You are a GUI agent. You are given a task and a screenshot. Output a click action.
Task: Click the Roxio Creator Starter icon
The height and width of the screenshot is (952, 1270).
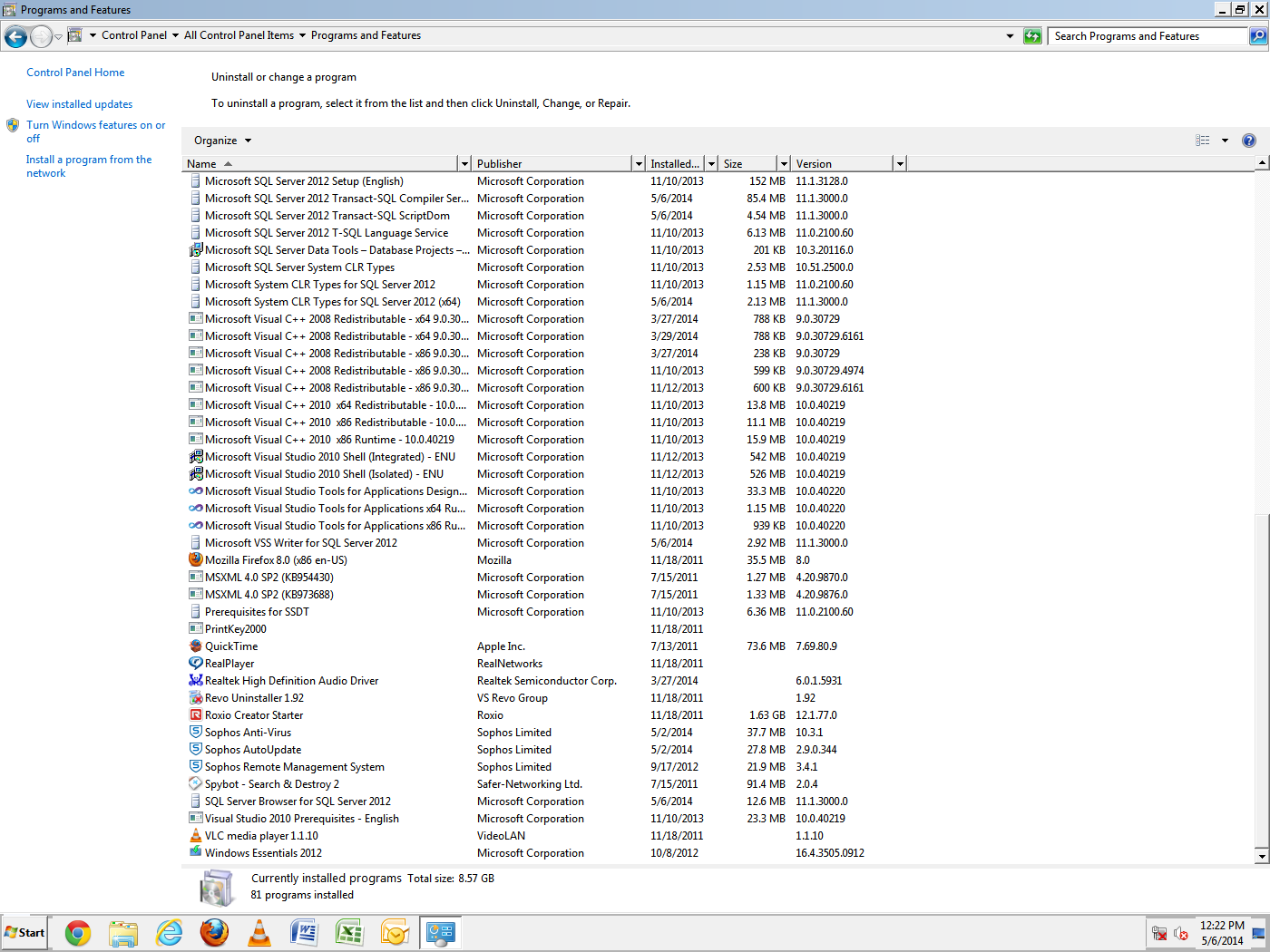(195, 715)
